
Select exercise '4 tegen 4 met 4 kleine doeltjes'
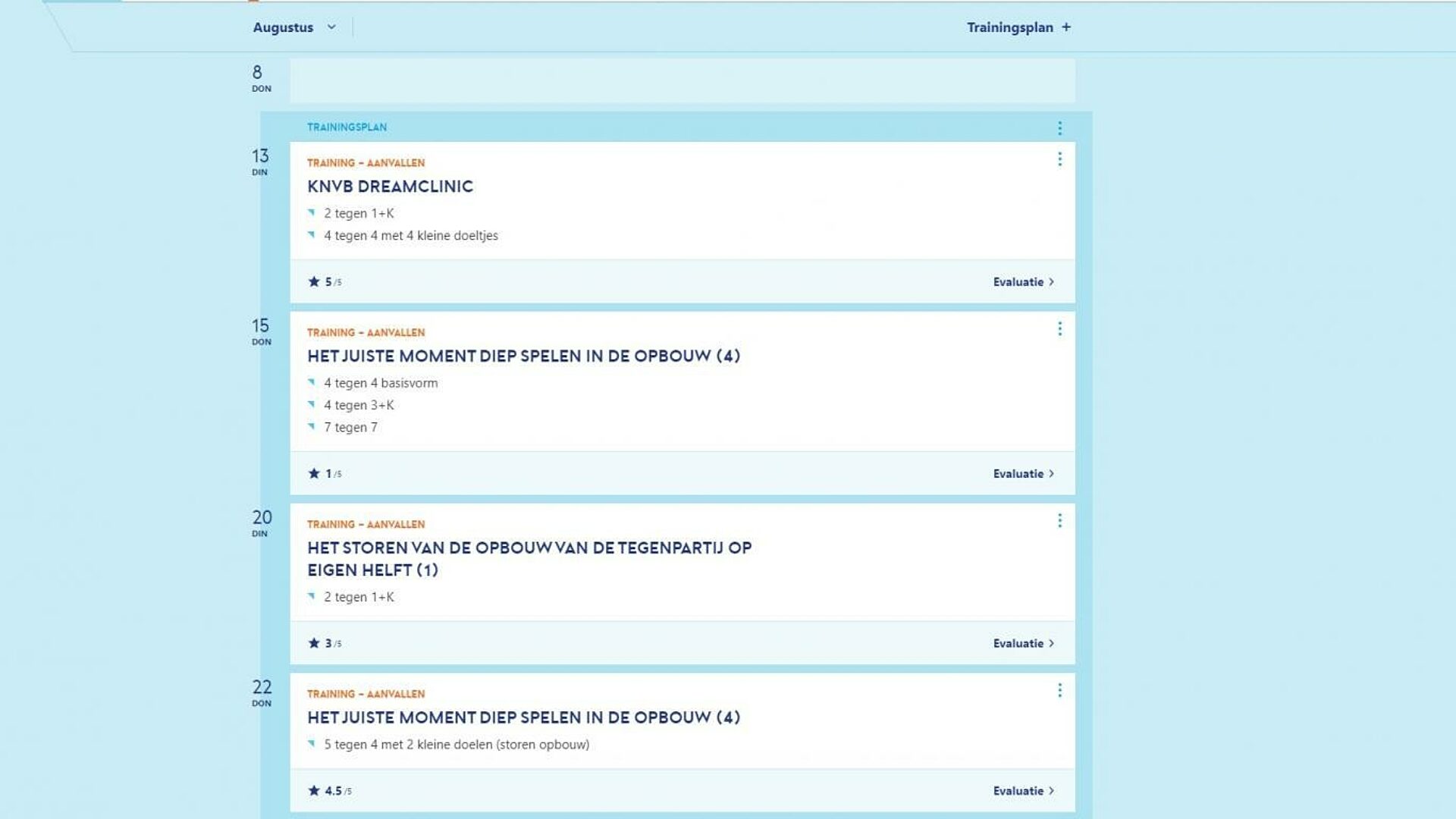(x=410, y=236)
